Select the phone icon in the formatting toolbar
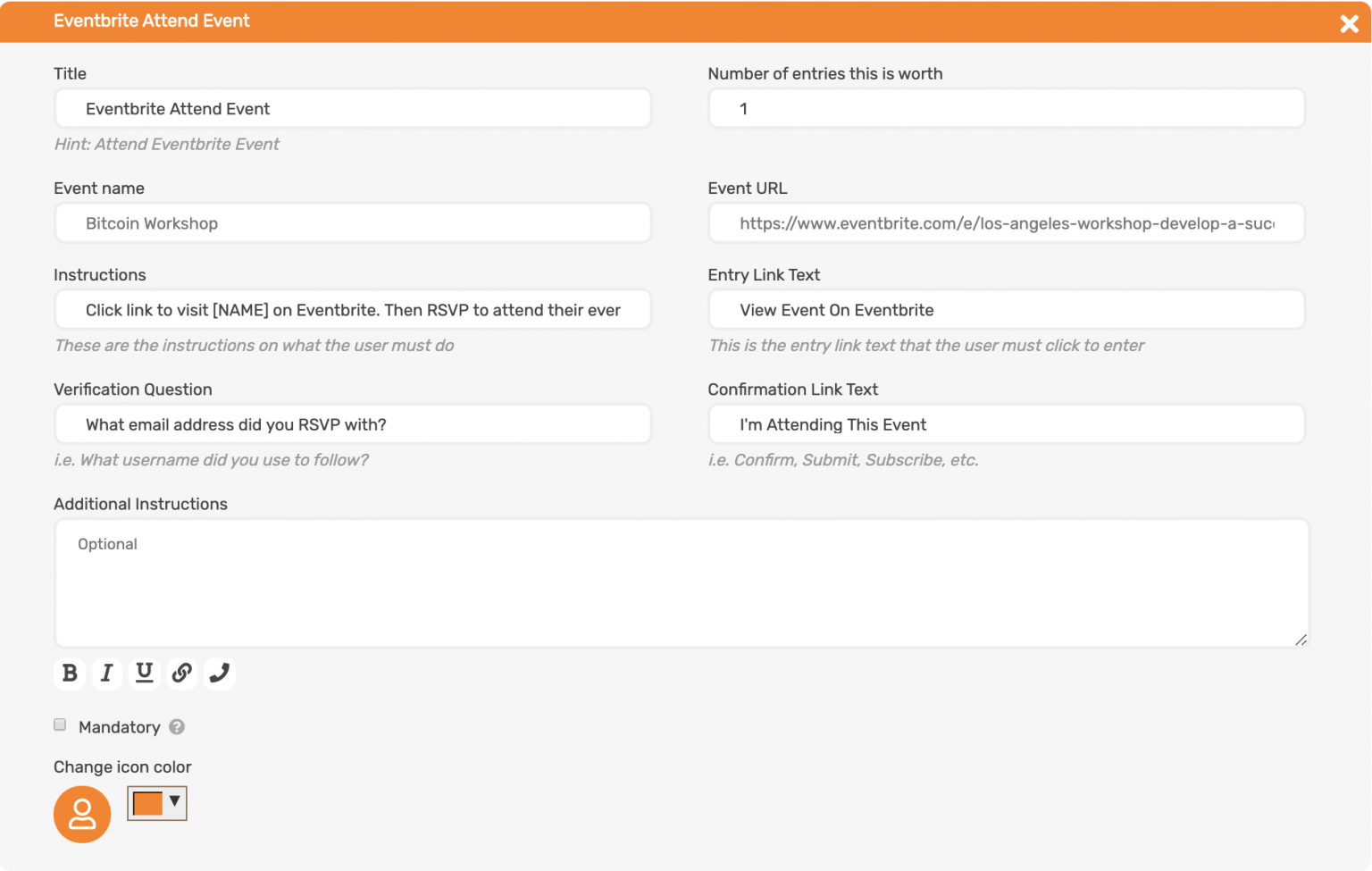This screenshot has height=871, width=1372. pos(220,674)
